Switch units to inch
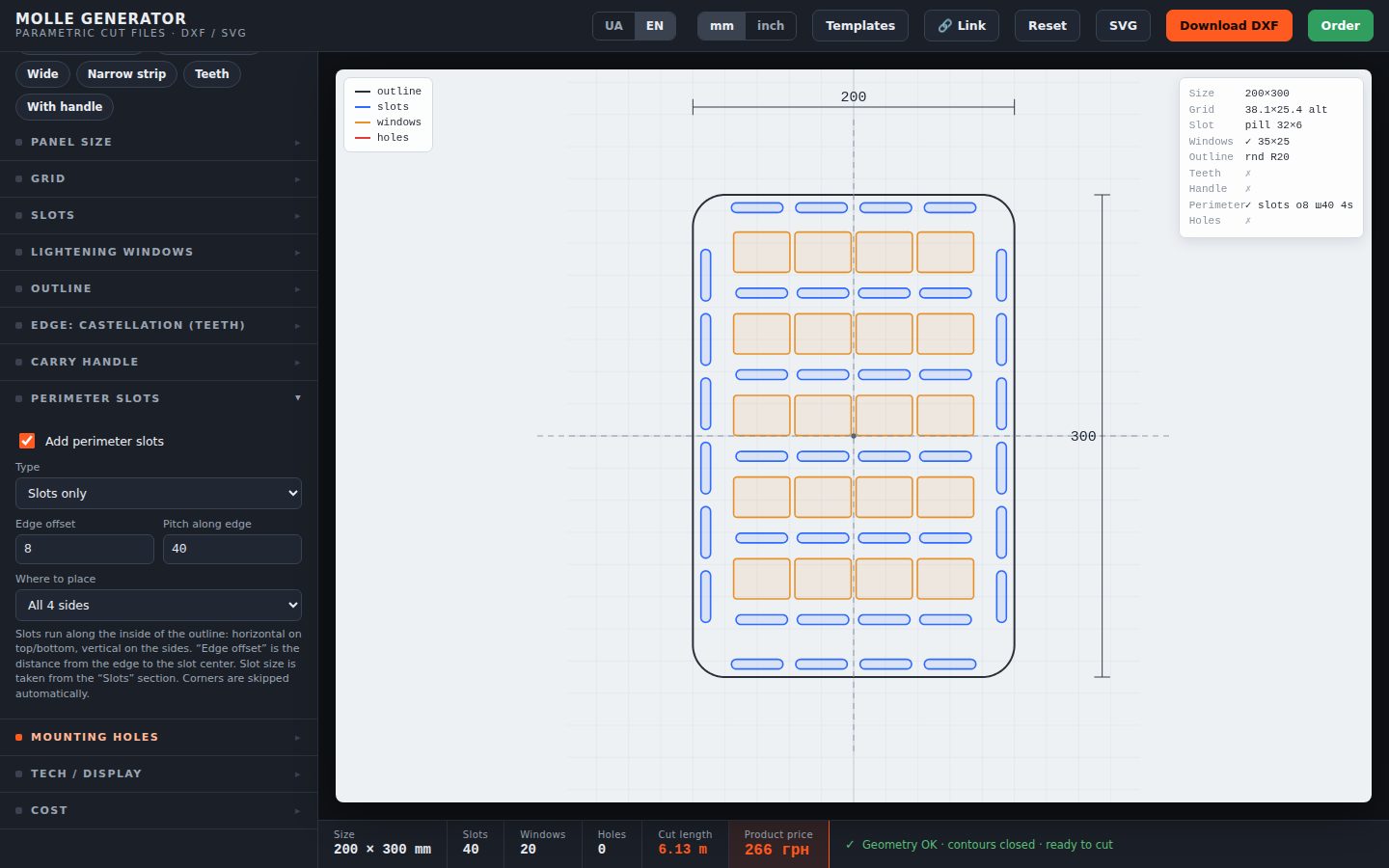The width and height of the screenshot is (1389, 868). [771, 26]
